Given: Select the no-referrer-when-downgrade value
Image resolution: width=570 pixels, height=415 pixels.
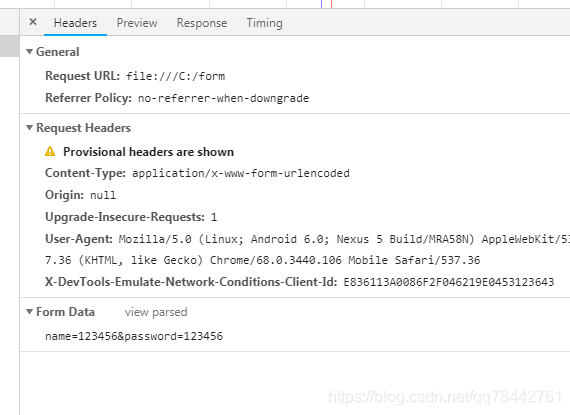Looking at the screenshot, I should coord(224,98).
